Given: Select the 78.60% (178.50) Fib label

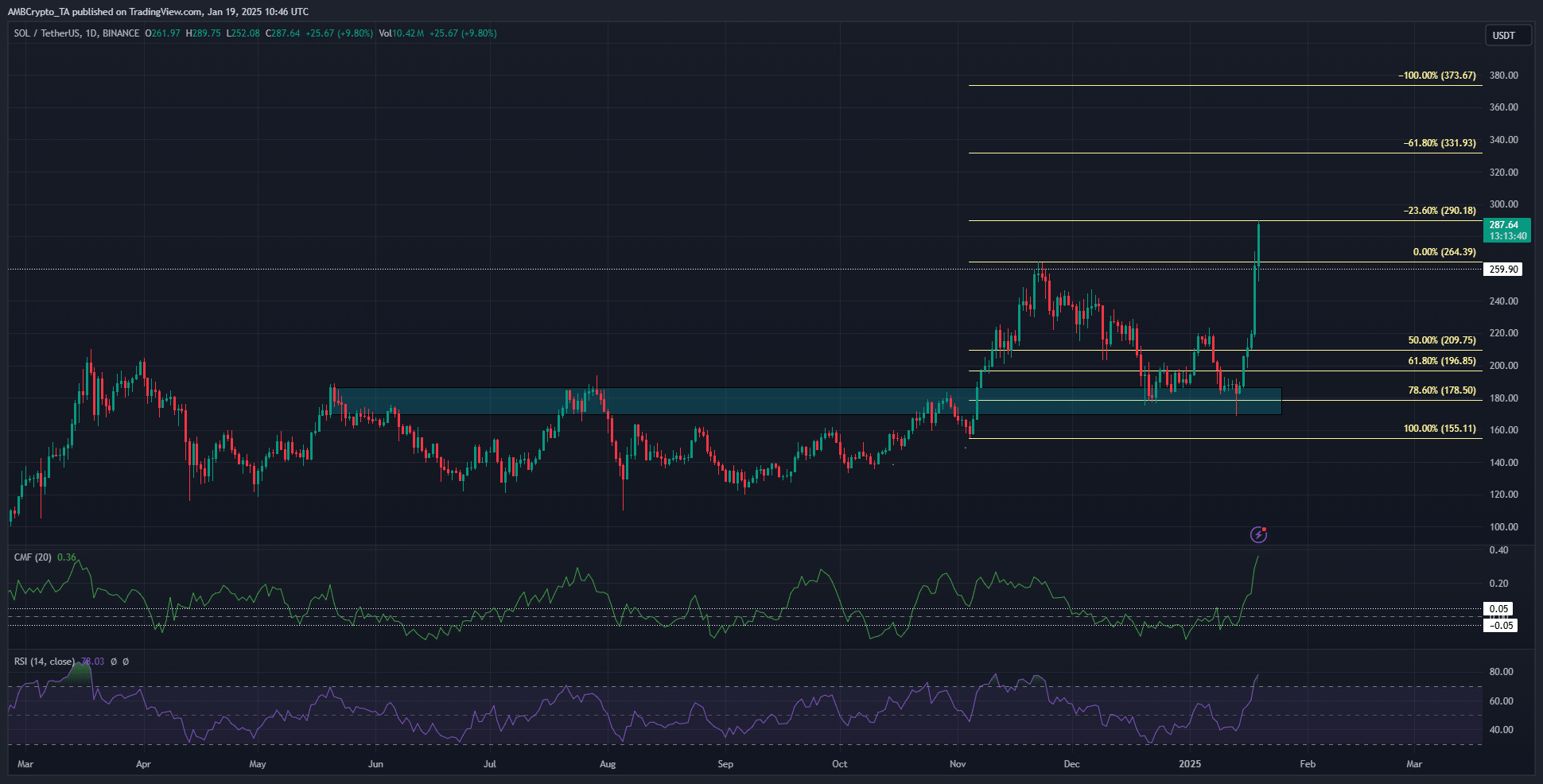Looking at the screenshot, I should pos(1442,390).
